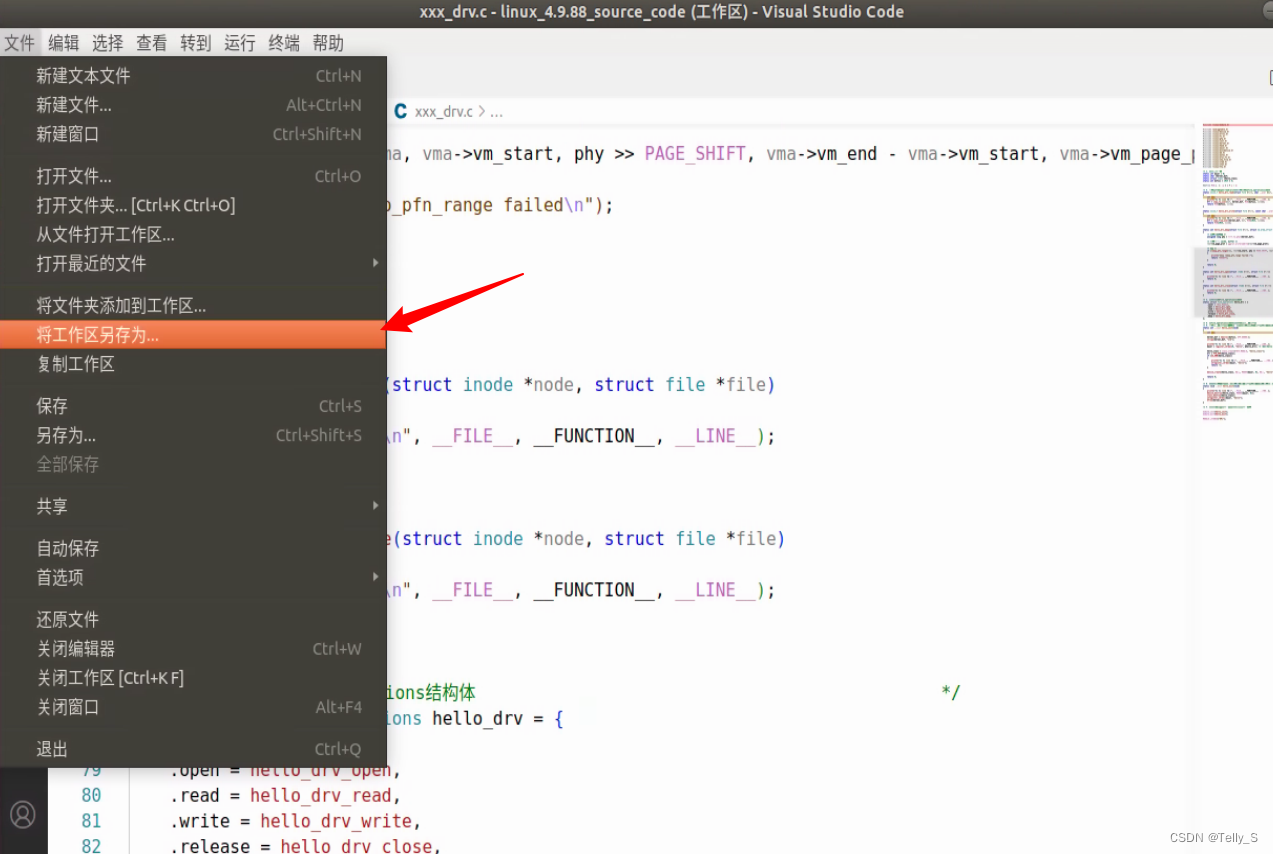Image resolution: width=1273 pixels, height=854 pixels.
Task: Choose 还原文件 menu entry
Action: pos(193,619)
